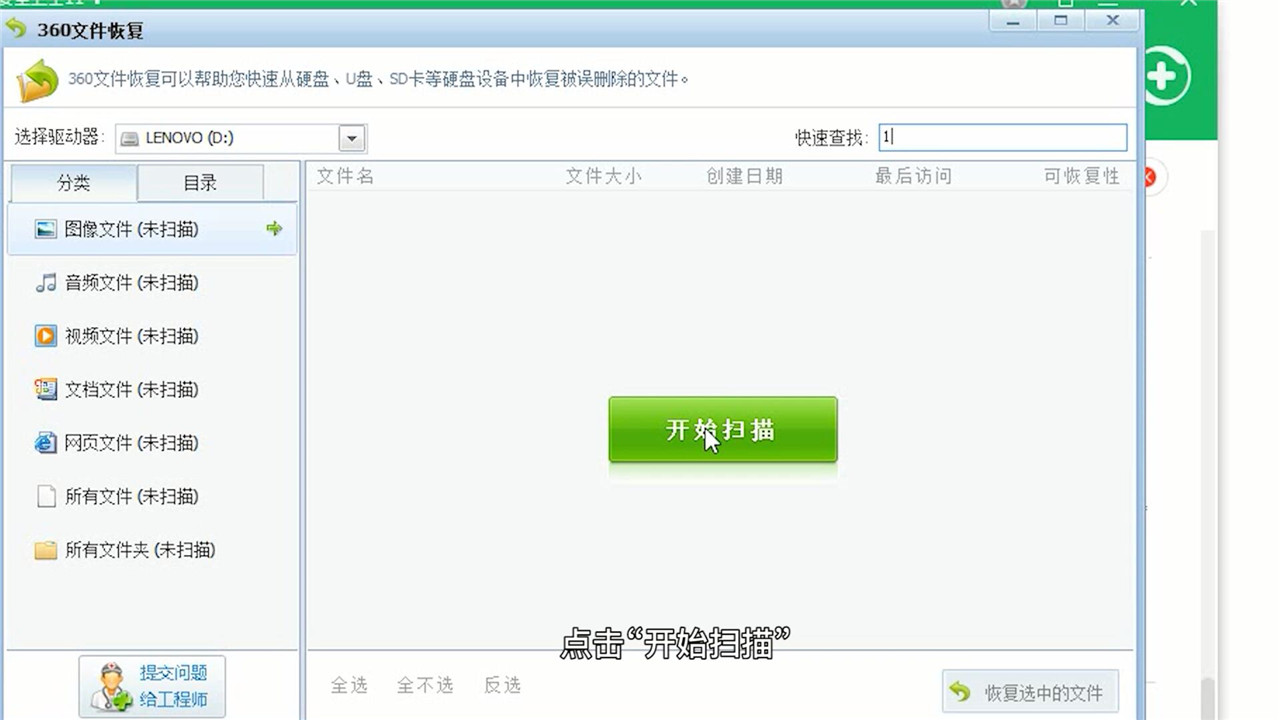Click the document files icon
Screen dimensions: 1280x720
[45, 389]
